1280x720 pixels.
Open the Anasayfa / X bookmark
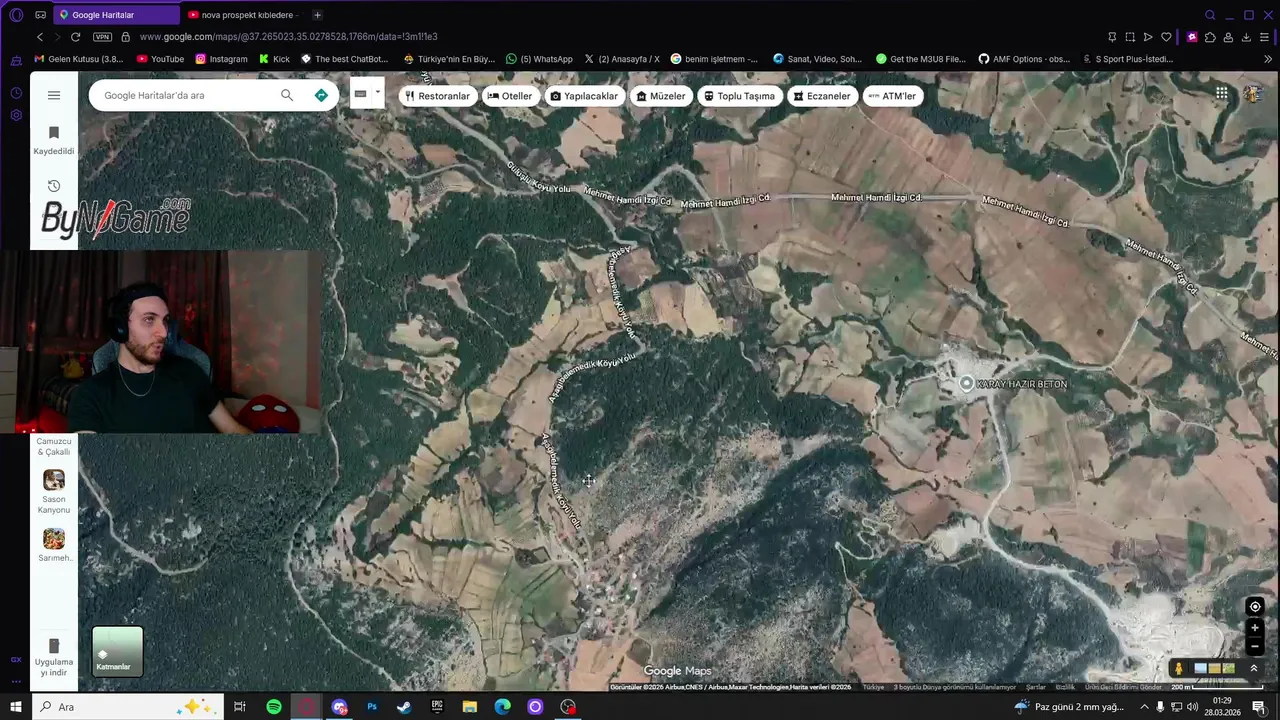tap(621, 59)
